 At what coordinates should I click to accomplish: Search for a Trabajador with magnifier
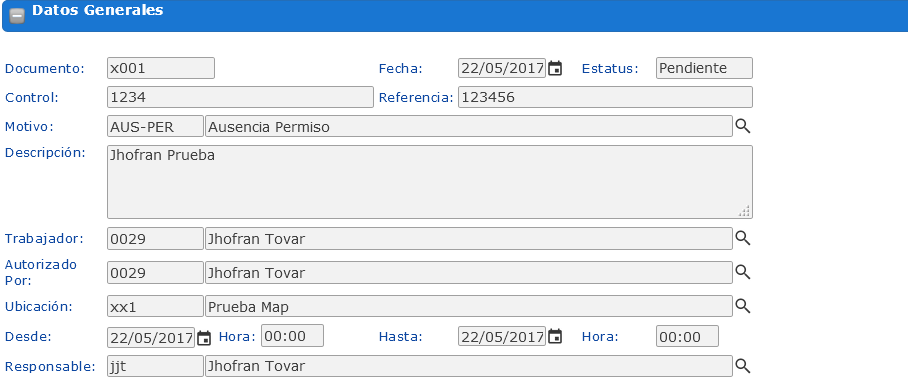click(742, 238)
